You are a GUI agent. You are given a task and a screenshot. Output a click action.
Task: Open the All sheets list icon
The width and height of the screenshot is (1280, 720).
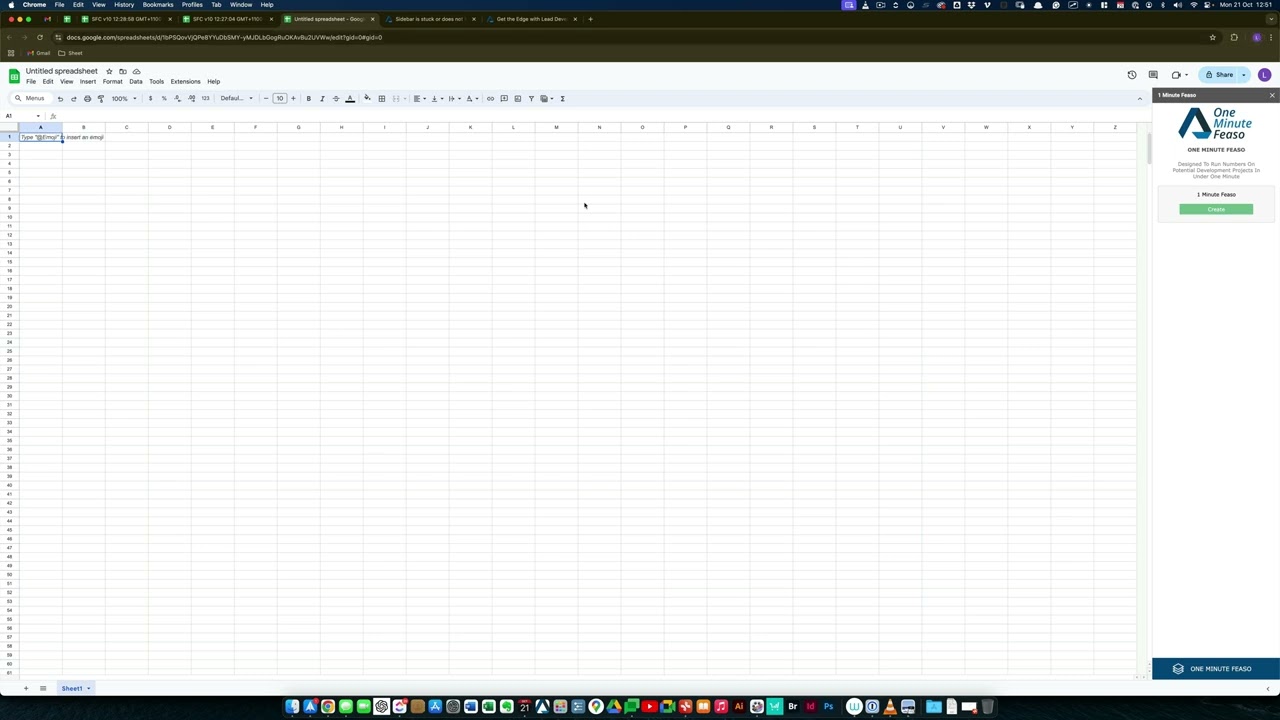click(43, 688)
